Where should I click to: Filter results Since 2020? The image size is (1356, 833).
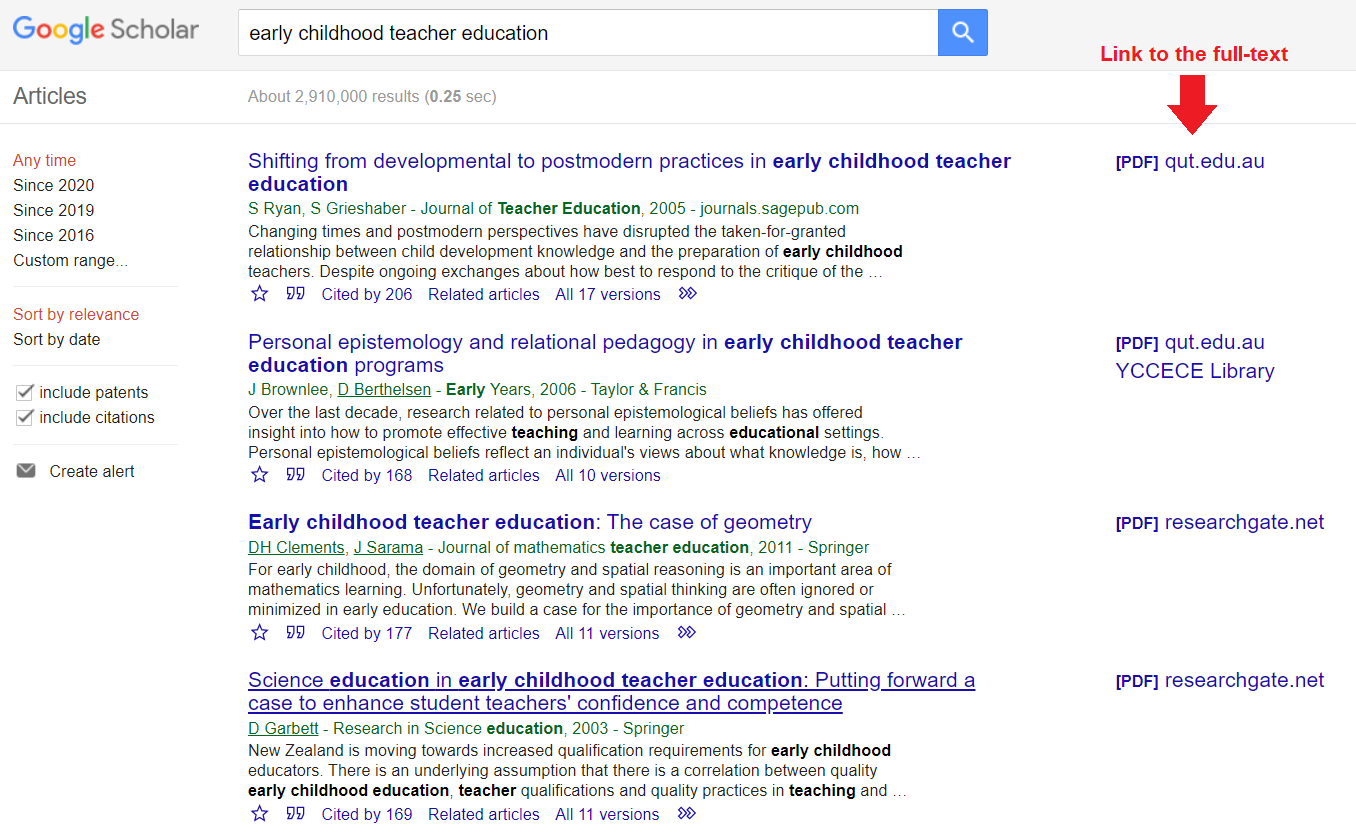[54, 185]
